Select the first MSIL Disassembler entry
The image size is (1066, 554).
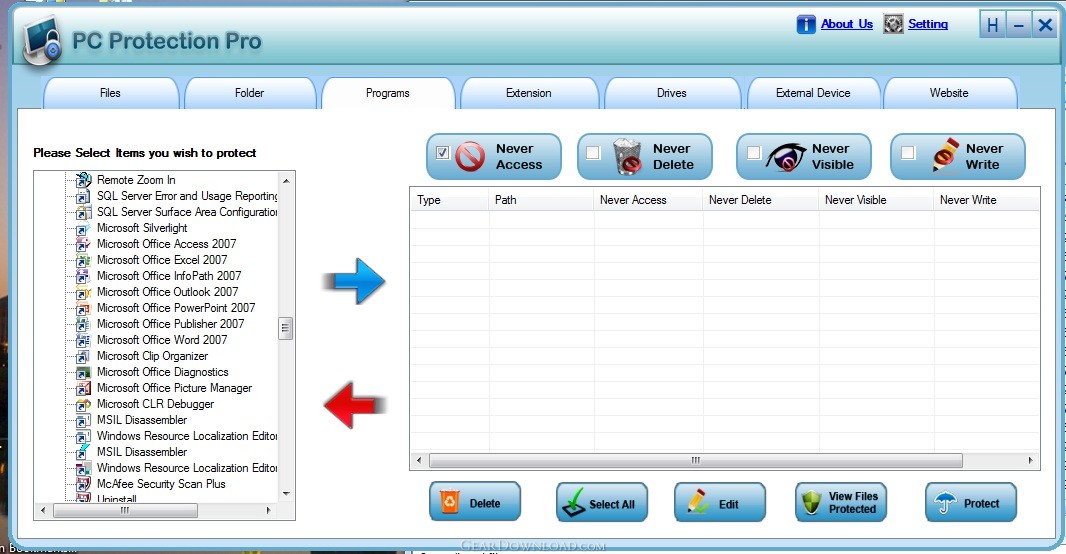(142, 420)
